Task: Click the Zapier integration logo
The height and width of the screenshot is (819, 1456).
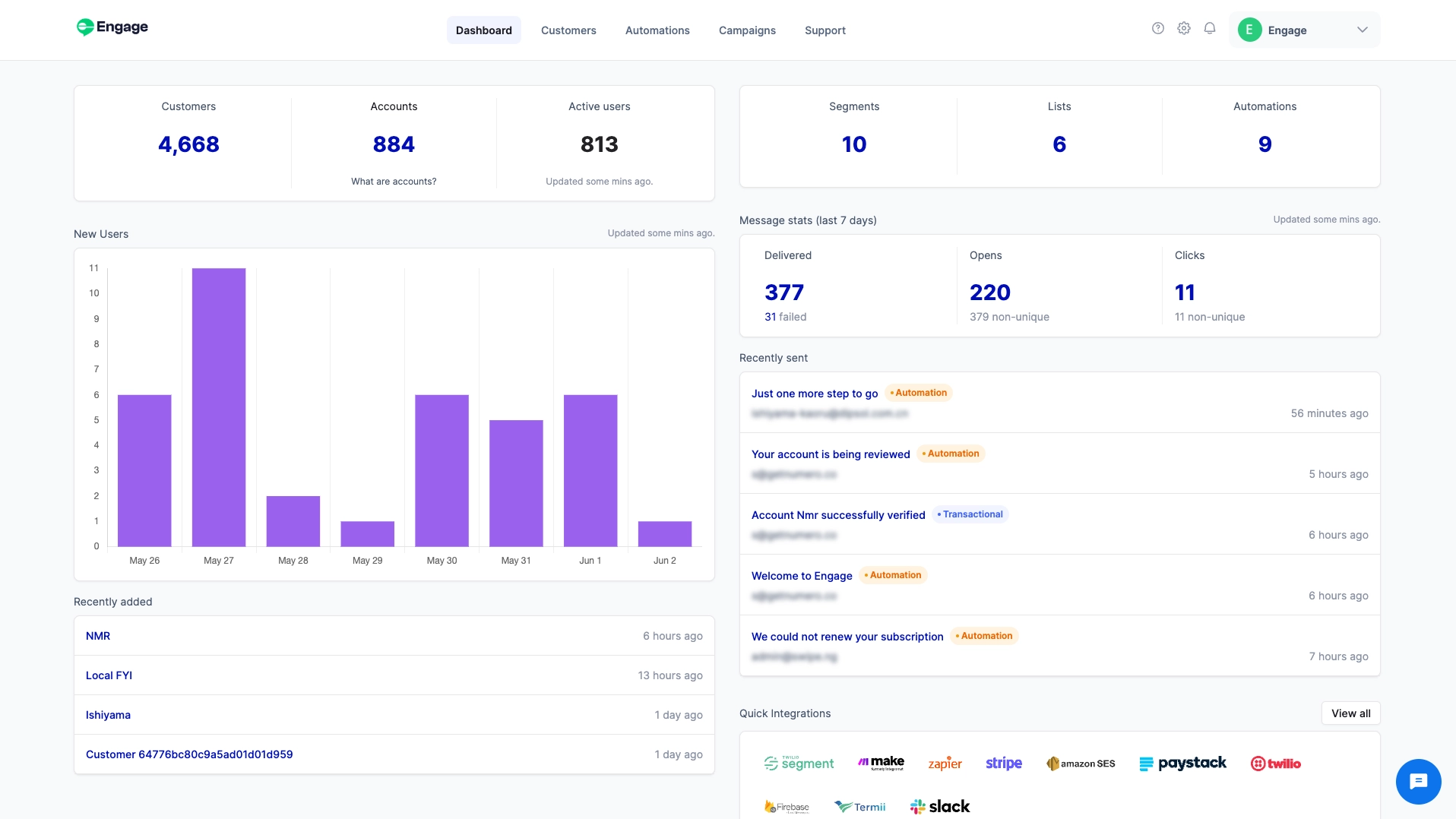Action: coord(945,763)
